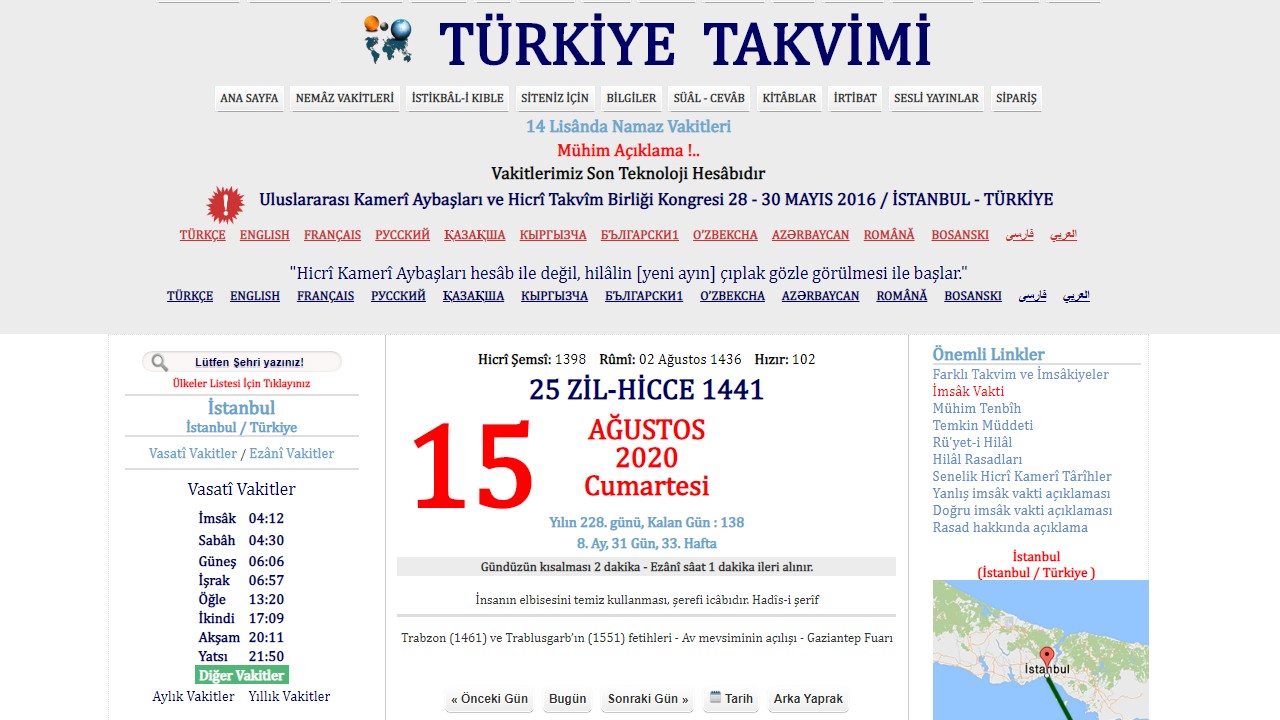The height and width of the screenshot is (720, 1280).
Task: Select red O'ZBEKCHA language link
Action: point(725,235)
